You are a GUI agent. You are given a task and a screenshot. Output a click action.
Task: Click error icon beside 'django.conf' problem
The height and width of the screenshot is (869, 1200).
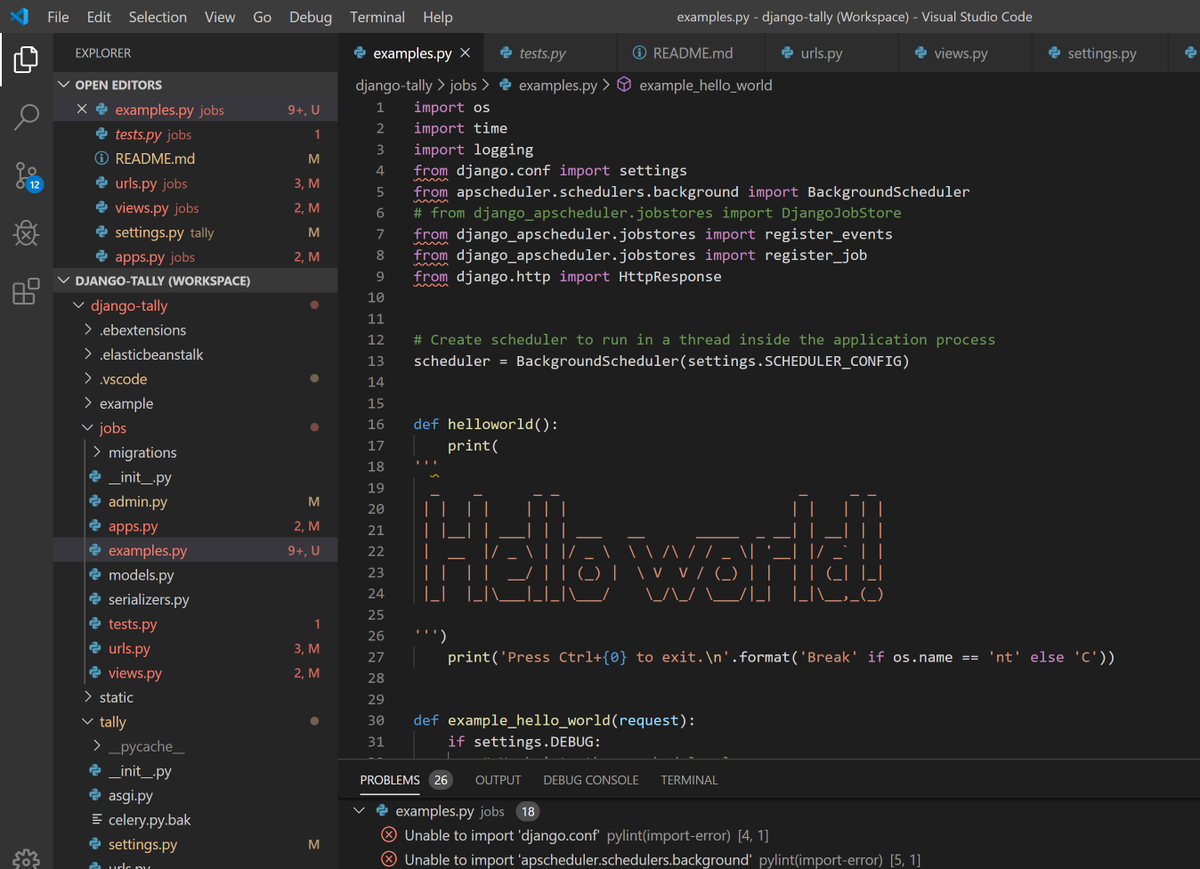click(x=389, y=835)
